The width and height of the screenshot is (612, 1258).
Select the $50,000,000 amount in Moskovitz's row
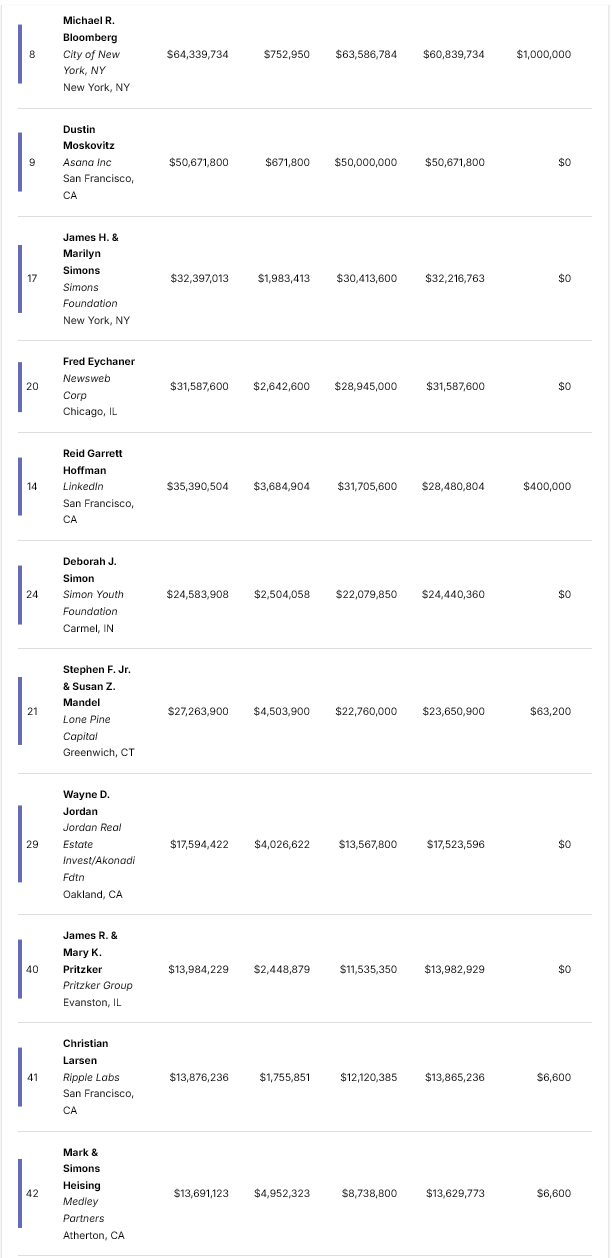[366, 162]
